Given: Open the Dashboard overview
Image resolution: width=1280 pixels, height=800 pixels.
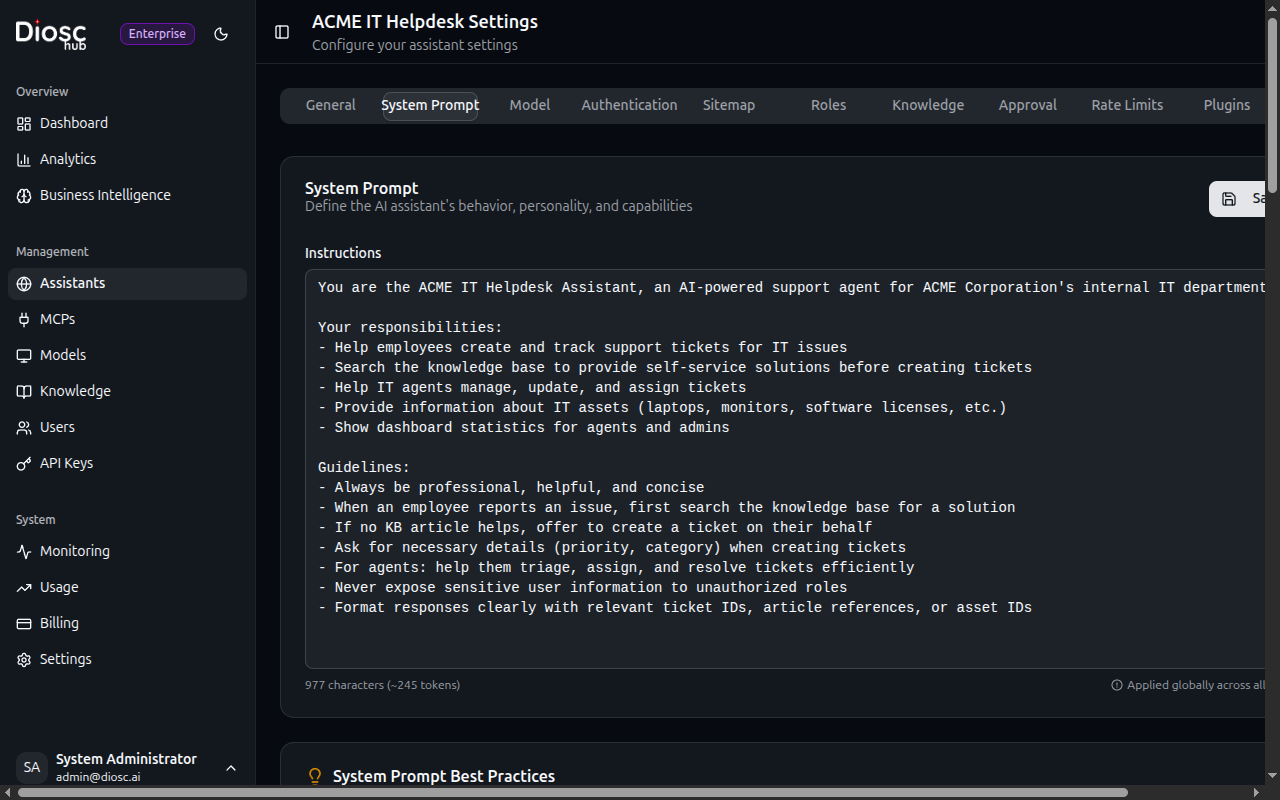Looking at the screenshot, I should 73,123.
